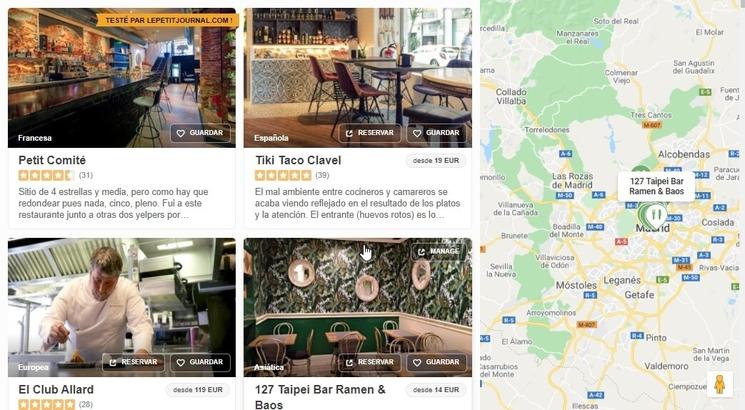The image size is (745, 410).
Task: Click Reservar on the Tiki Taco Clavel photo
Action: pyautogui.click(x=370, y=133)
